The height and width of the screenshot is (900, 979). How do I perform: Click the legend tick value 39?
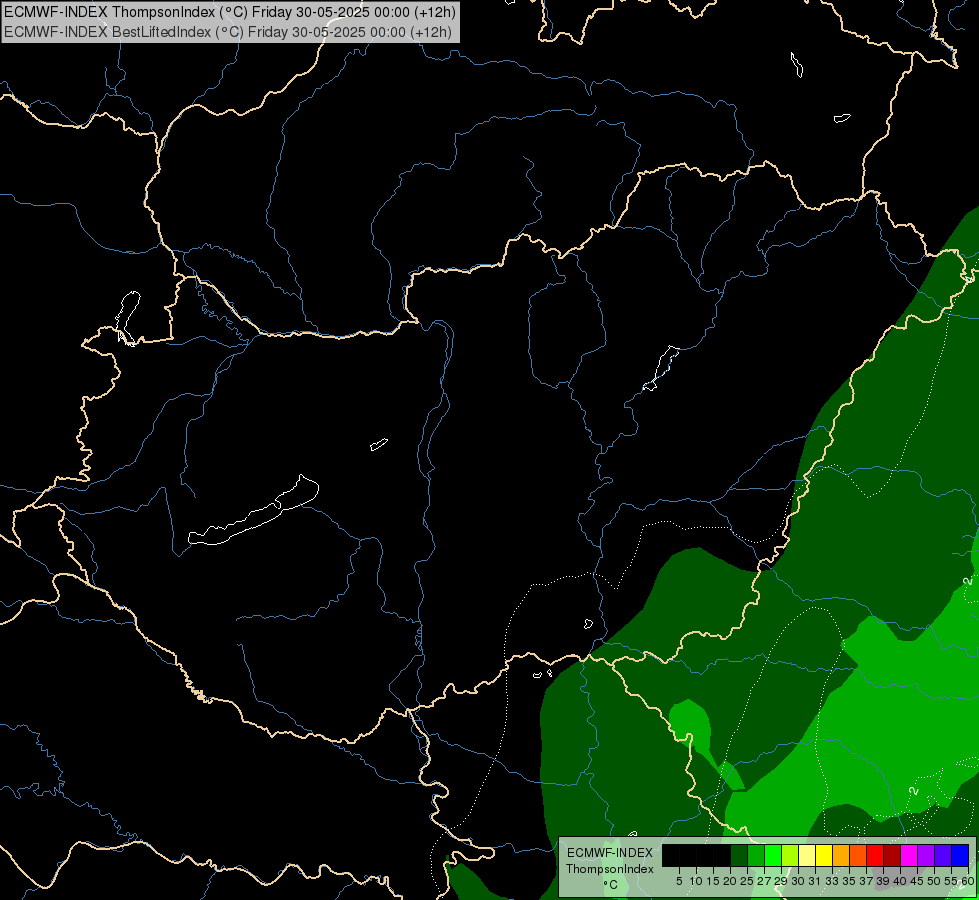point(883,881)
